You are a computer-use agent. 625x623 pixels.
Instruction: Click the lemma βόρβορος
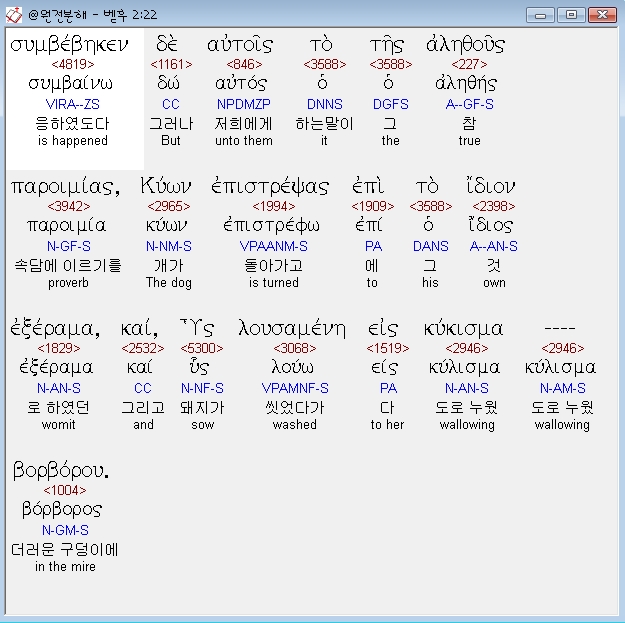[x=62, y=510]
